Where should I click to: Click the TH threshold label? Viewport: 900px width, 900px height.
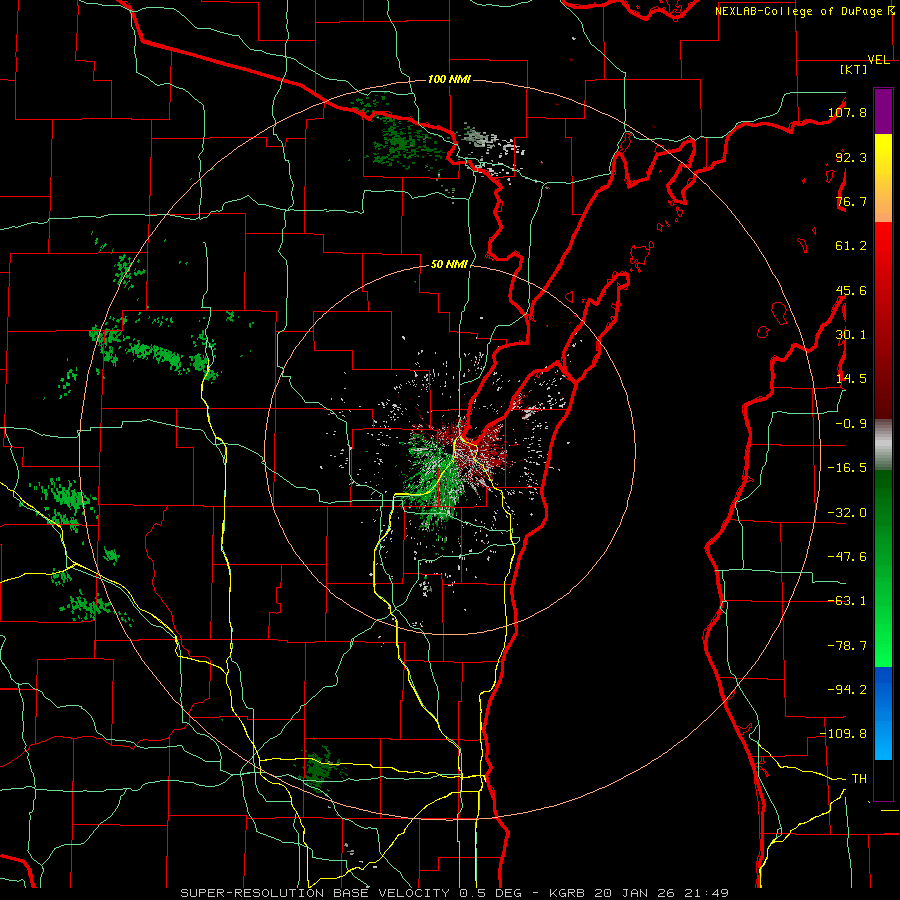point(859,779)
